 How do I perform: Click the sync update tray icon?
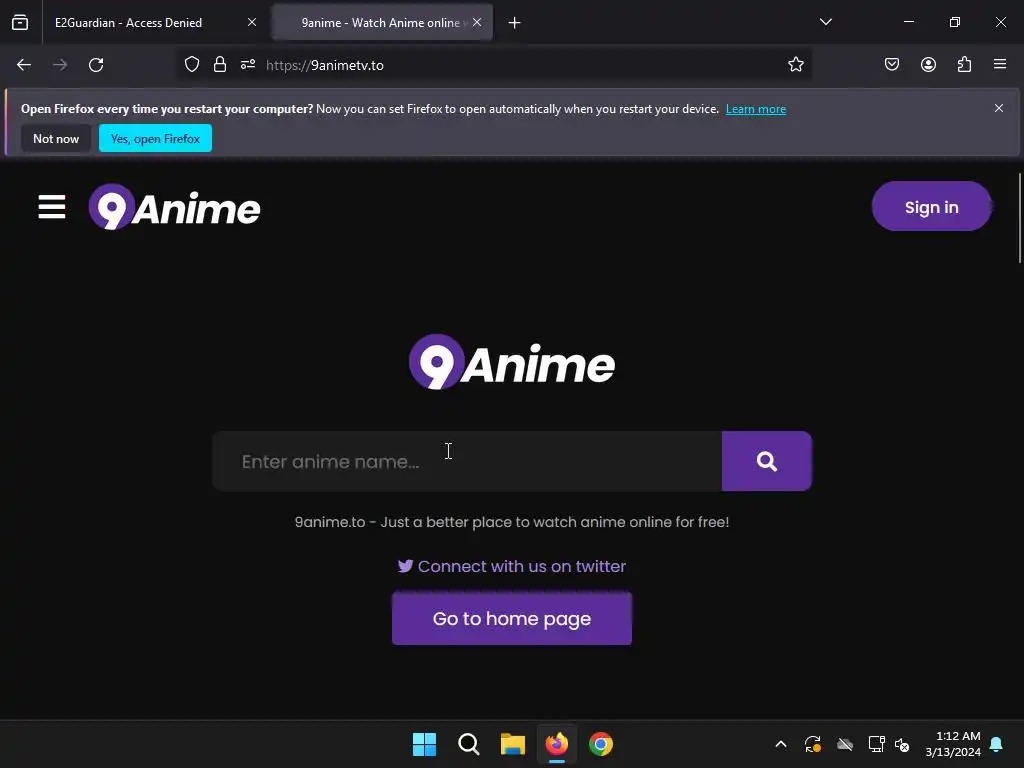812,744
